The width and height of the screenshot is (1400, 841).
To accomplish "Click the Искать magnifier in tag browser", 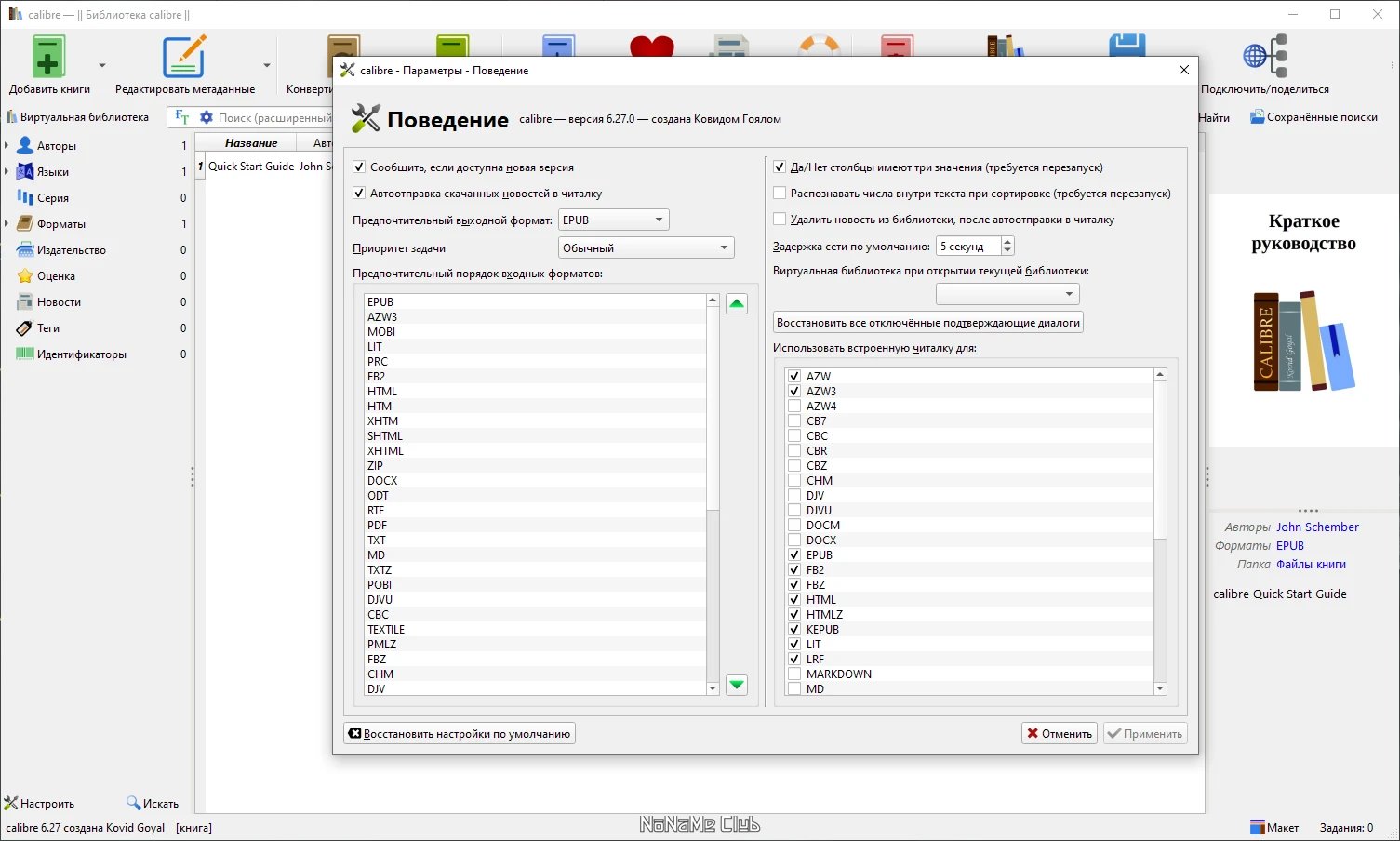I will 134,803.
